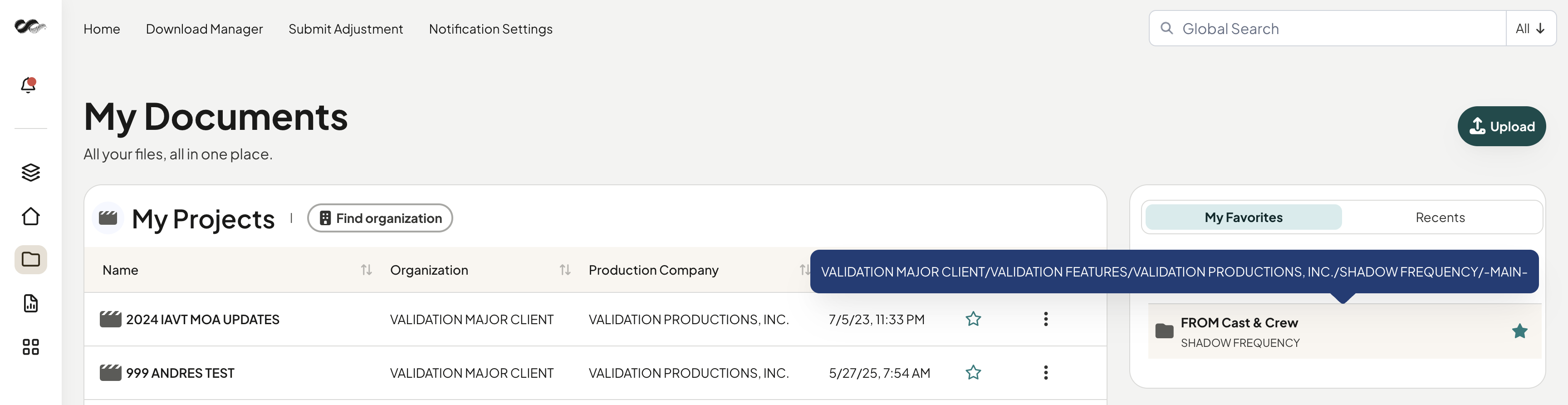Viewport: 1568px width, 405px height.
Task: Click the Upload button
Action: tap(1501, 127)
